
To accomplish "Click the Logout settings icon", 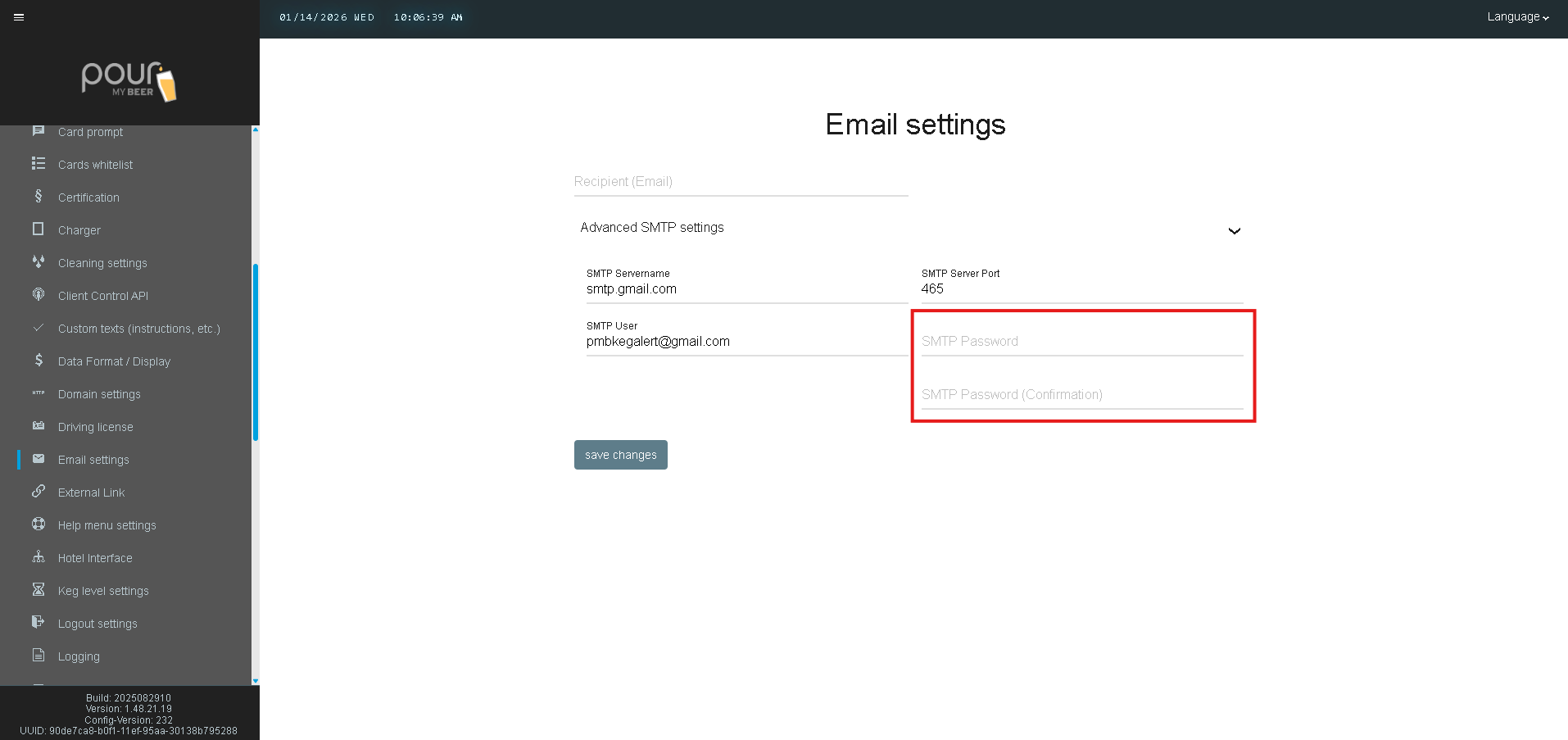I will [39, 623].
